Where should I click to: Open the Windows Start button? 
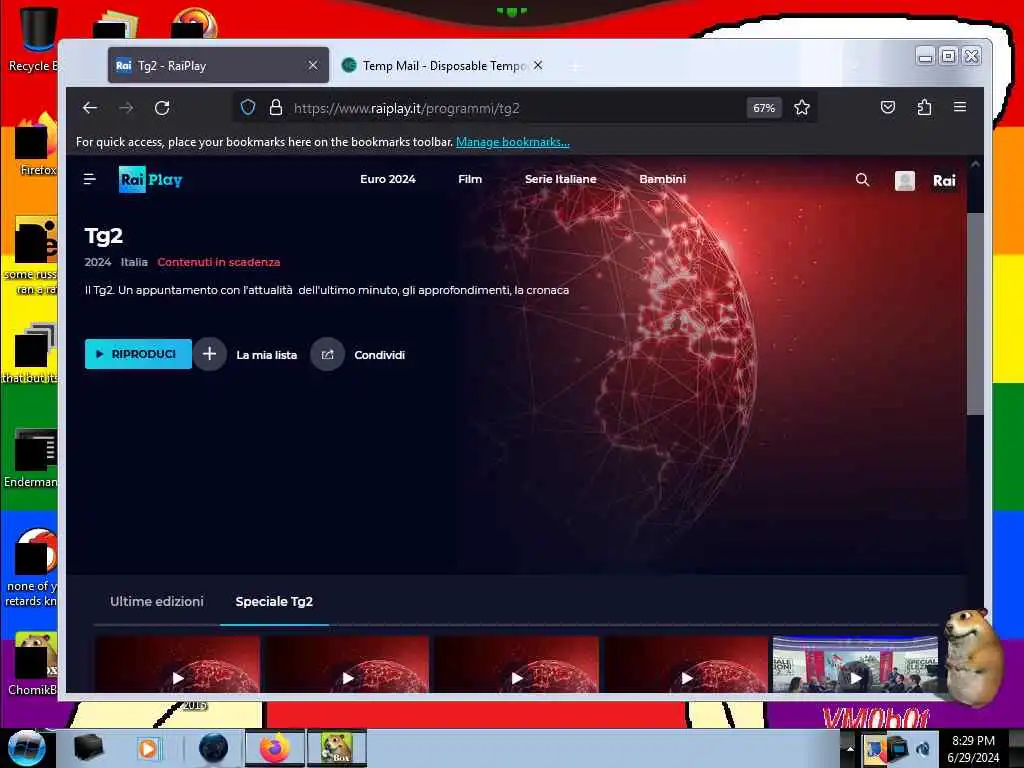pyautogui.click(x=25, y=748)
